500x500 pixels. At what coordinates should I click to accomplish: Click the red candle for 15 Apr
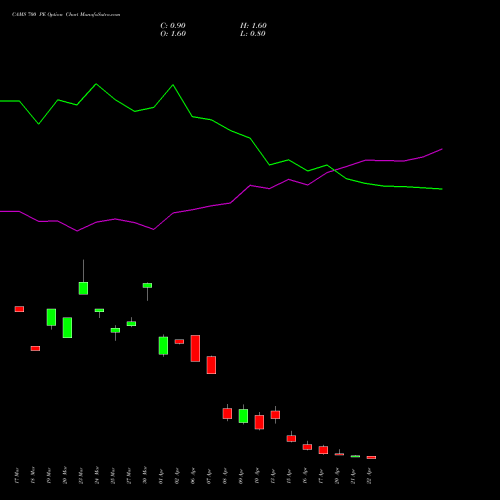tap(291, 438)
